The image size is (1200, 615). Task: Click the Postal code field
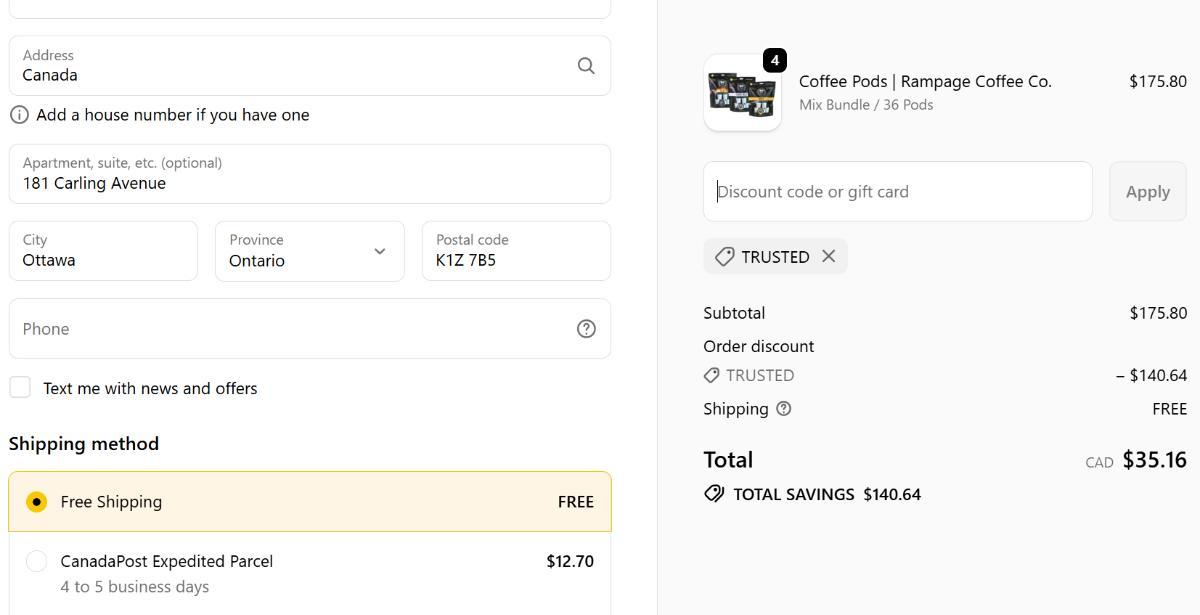pos(515,251)
